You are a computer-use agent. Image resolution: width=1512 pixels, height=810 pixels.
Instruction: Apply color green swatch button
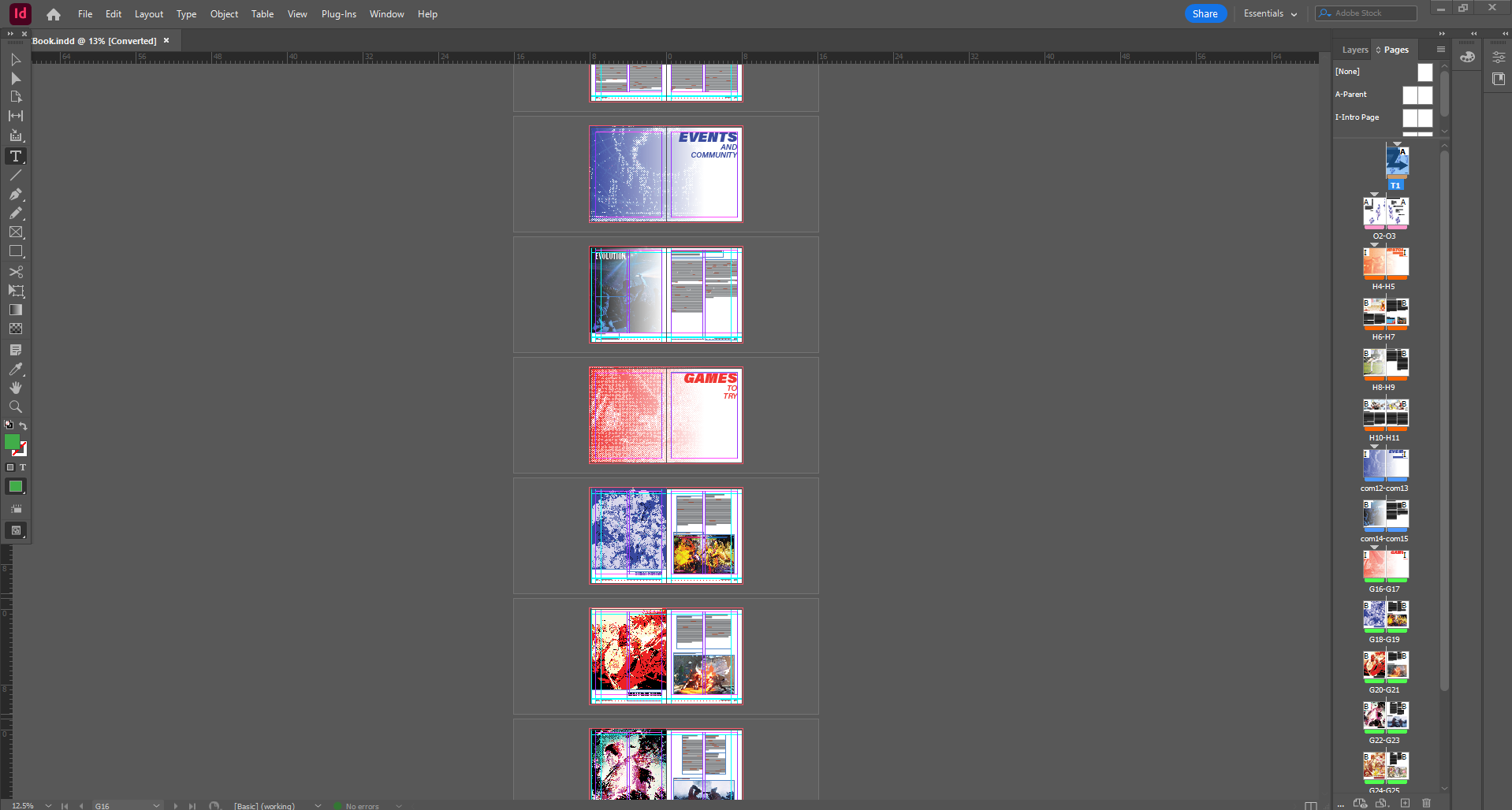[x=15, y=487]
